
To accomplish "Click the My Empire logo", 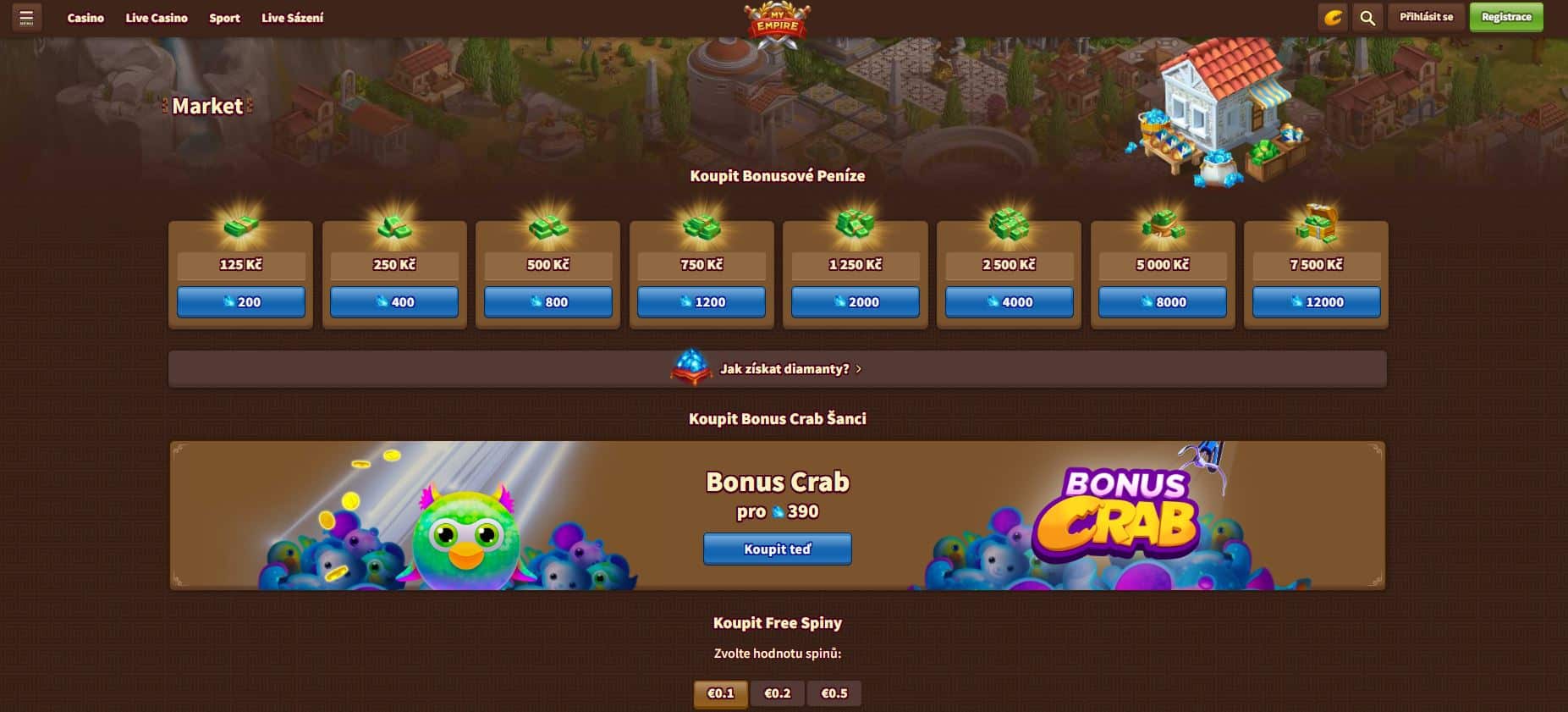I will [x=777, y=24].
